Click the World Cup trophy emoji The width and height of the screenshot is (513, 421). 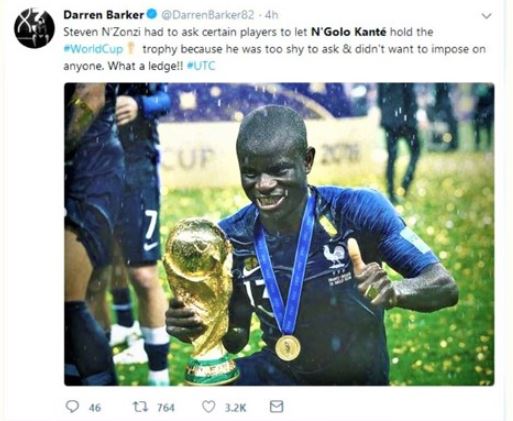coord(131,49)
